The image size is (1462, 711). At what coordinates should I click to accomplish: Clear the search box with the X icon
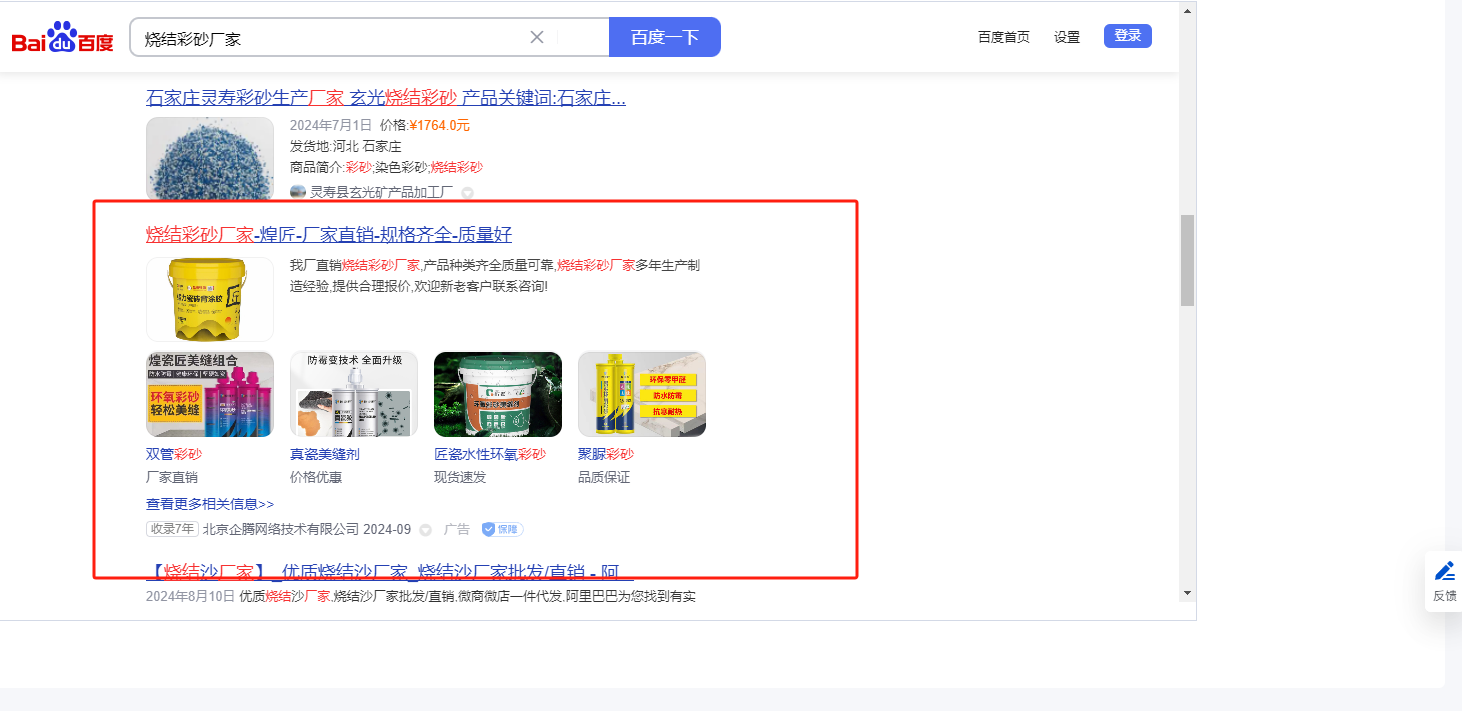[x=537, y=37]
